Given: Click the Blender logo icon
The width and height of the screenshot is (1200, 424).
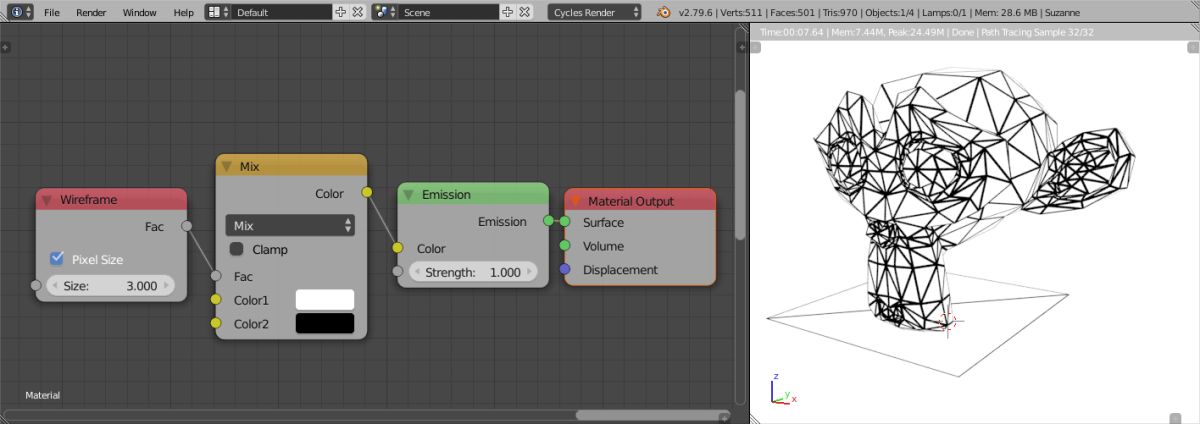Looking at the screenshot, I should pos(665,12).
